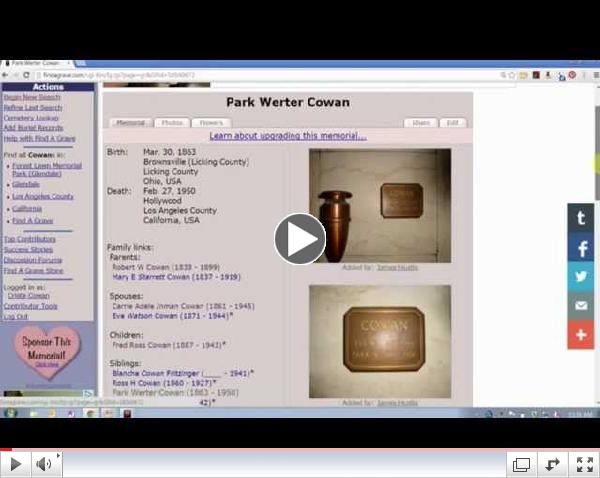Click the Find A Grave link under Find all Cowans

pyautogui.click(x=33, y=221)
